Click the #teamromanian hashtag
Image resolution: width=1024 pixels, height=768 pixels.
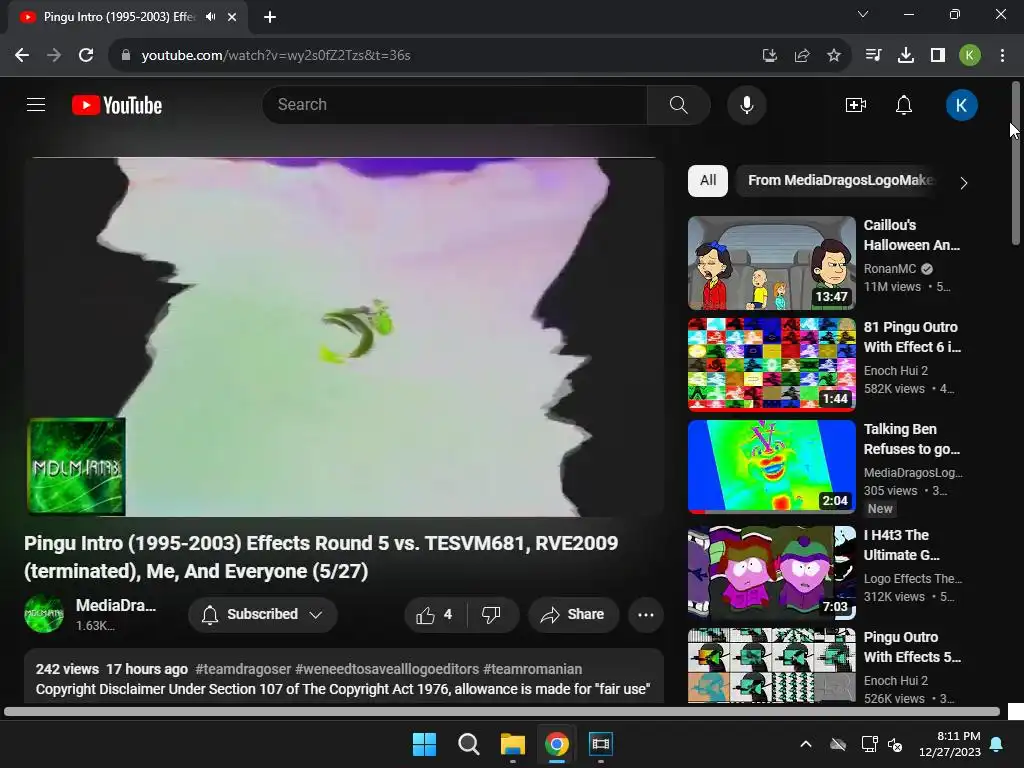click(532, 669)
